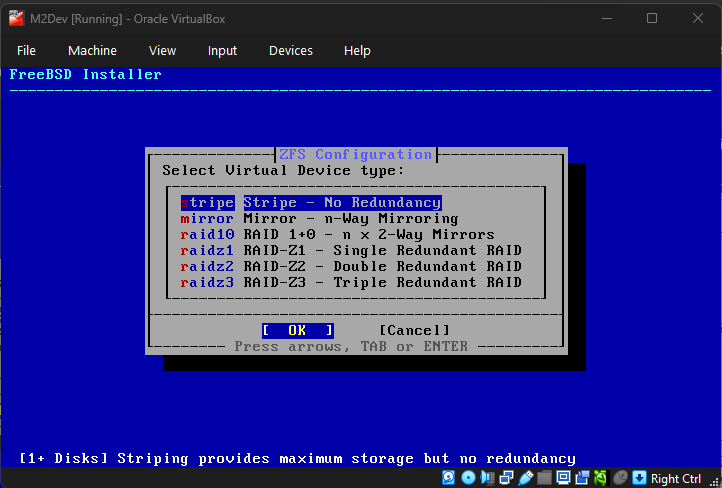Click the green virtualization CPU status icon
Viewport: 722px width, 488px height.
coord(600,478)
